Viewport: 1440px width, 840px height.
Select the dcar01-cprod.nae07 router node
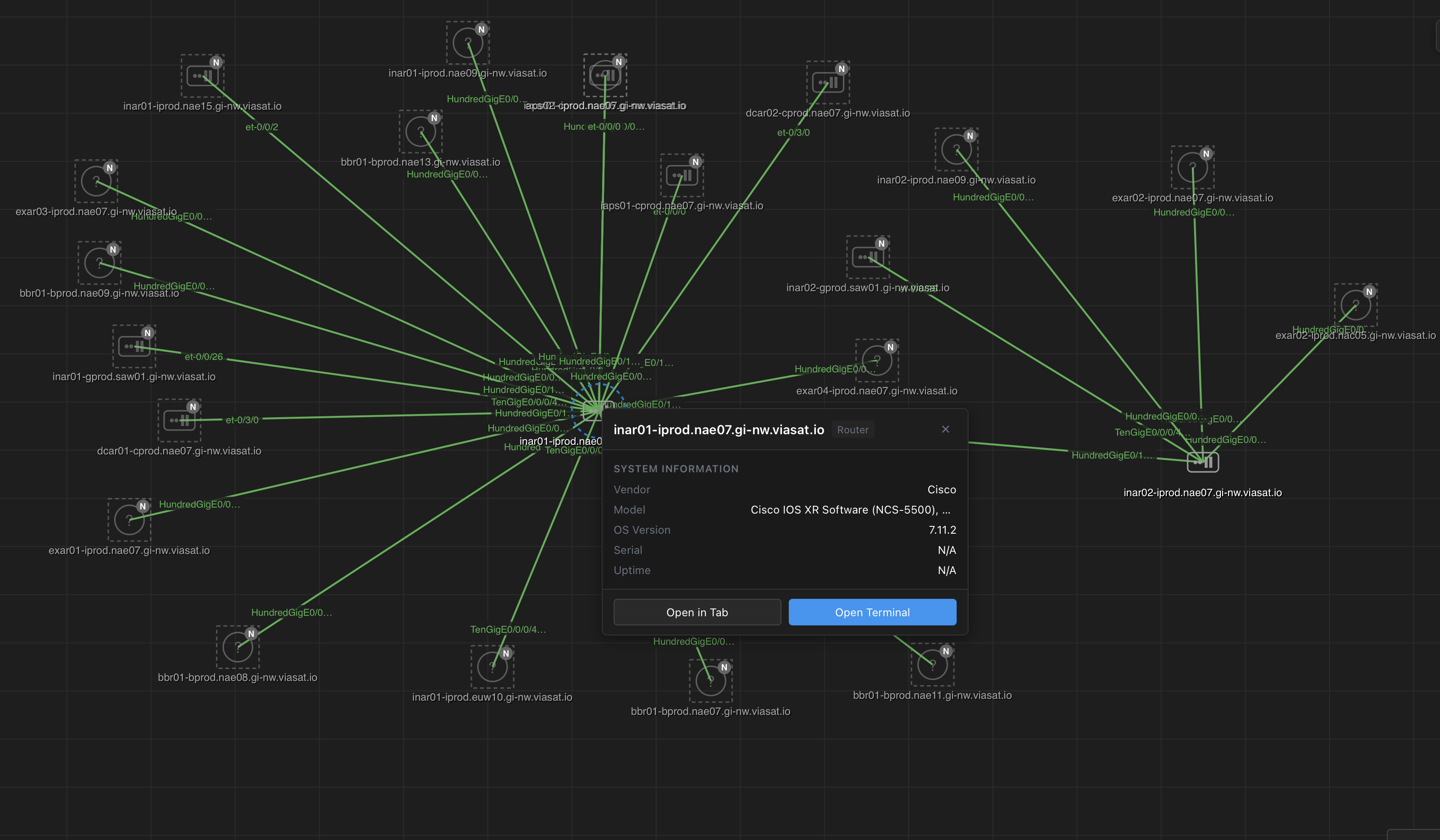point(179,420)
